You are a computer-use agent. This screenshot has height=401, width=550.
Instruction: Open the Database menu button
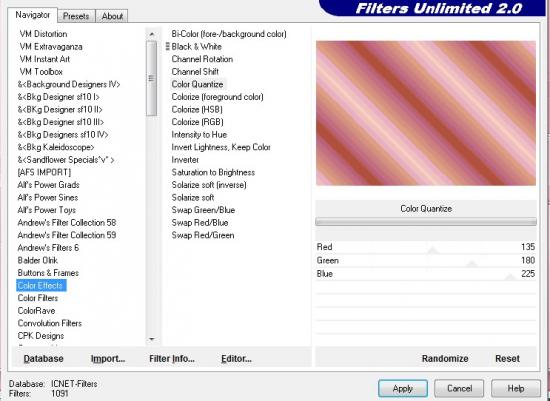click(43, 359)
